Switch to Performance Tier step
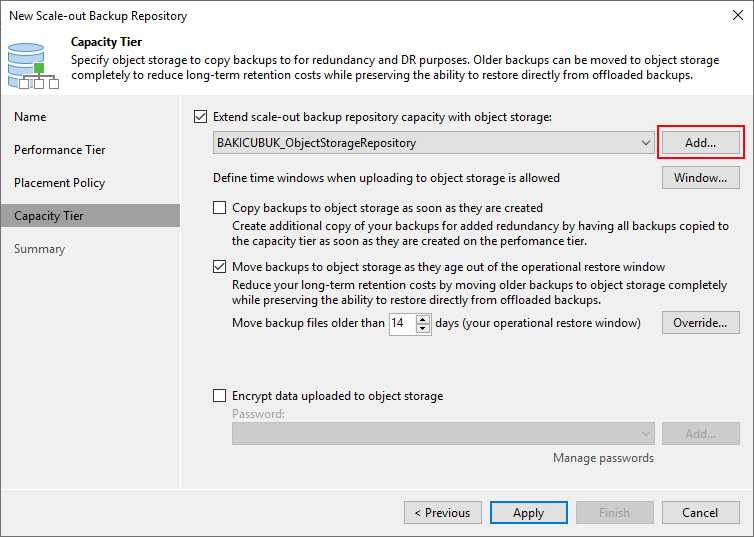The height and width of the screenshot is (537, 754). pos(60,150)
